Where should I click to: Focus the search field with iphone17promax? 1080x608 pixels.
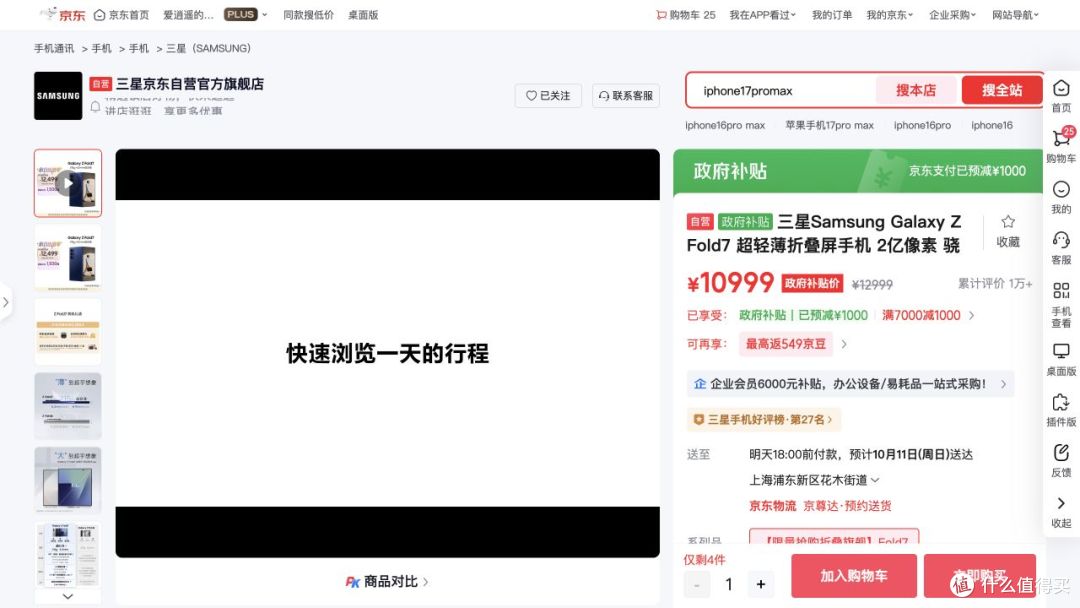(782, 90)
